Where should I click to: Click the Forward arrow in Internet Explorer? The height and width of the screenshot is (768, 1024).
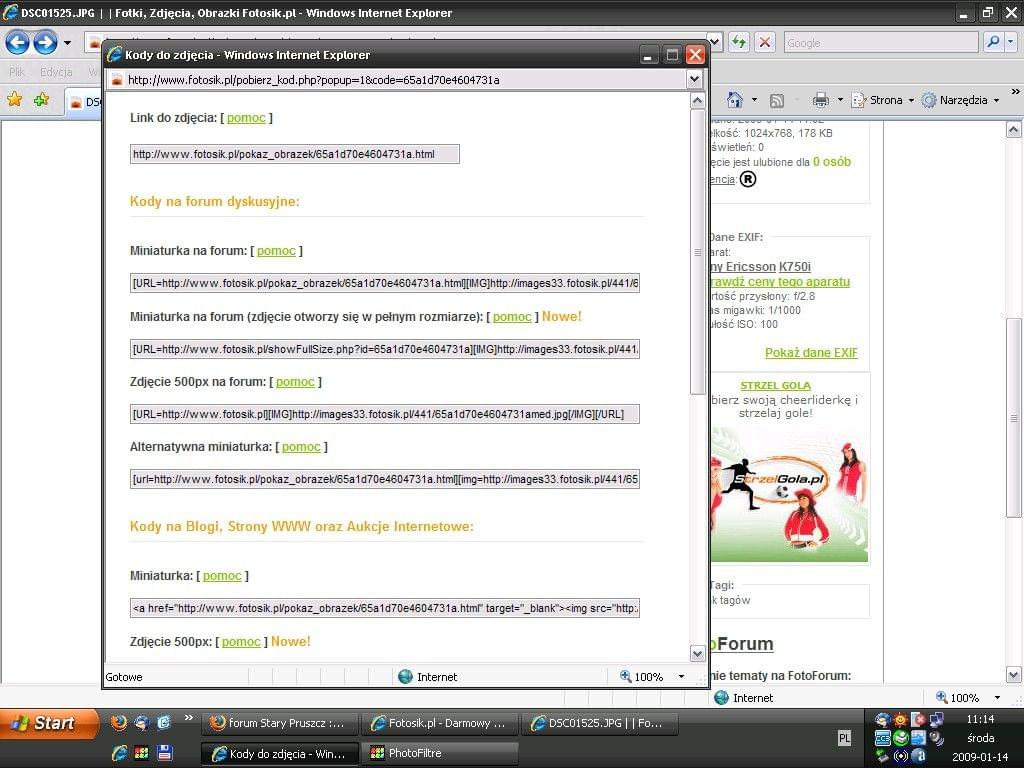45,43
